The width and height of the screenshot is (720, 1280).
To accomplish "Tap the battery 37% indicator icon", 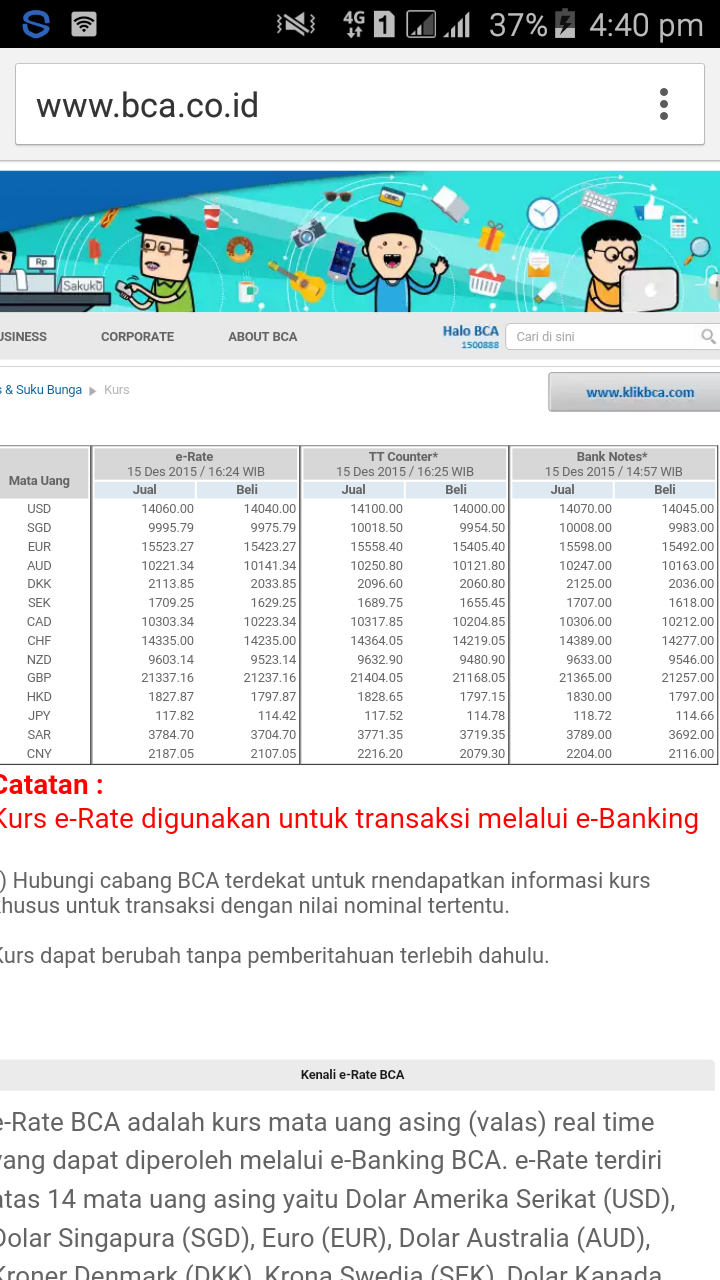I will click(x=565, y=24).
